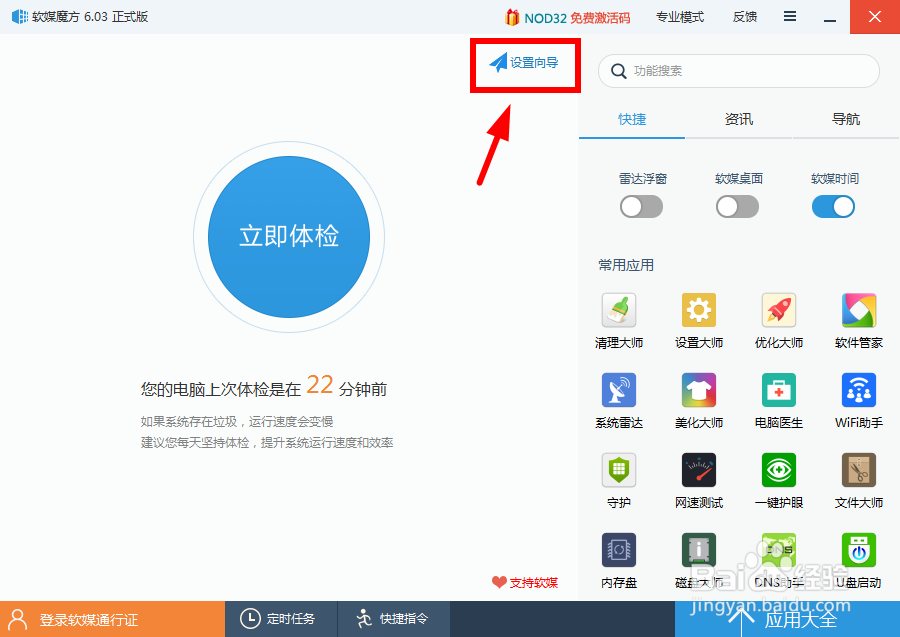Open the hamburger menu at top right
This screenshot has width=900, height=637.
pos(789,16)
